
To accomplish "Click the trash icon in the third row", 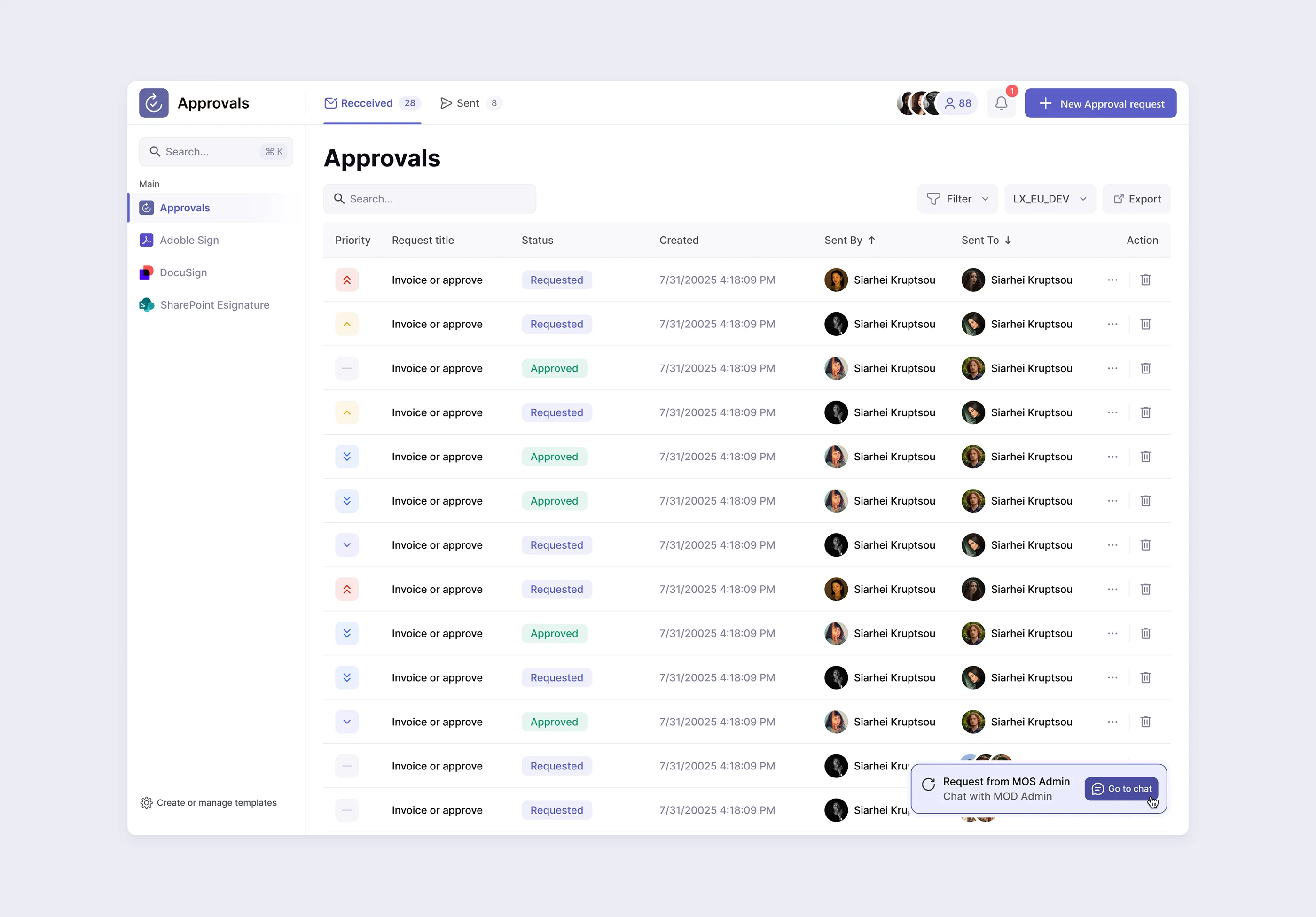I will (x=1145, y=368).
